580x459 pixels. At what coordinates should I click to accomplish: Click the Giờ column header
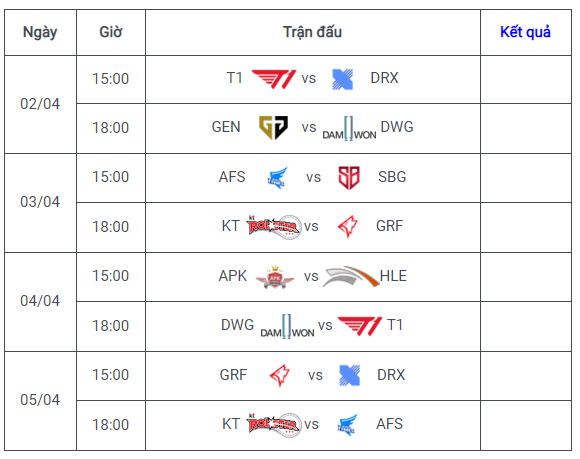click(111, 32)
